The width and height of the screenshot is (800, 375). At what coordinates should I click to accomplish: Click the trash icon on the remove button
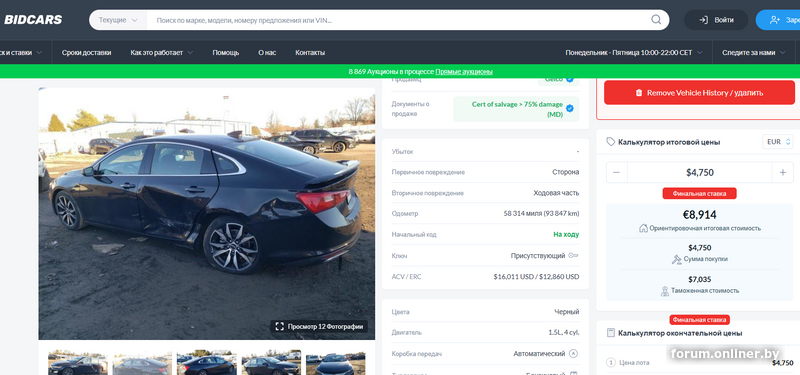(639, 93)
